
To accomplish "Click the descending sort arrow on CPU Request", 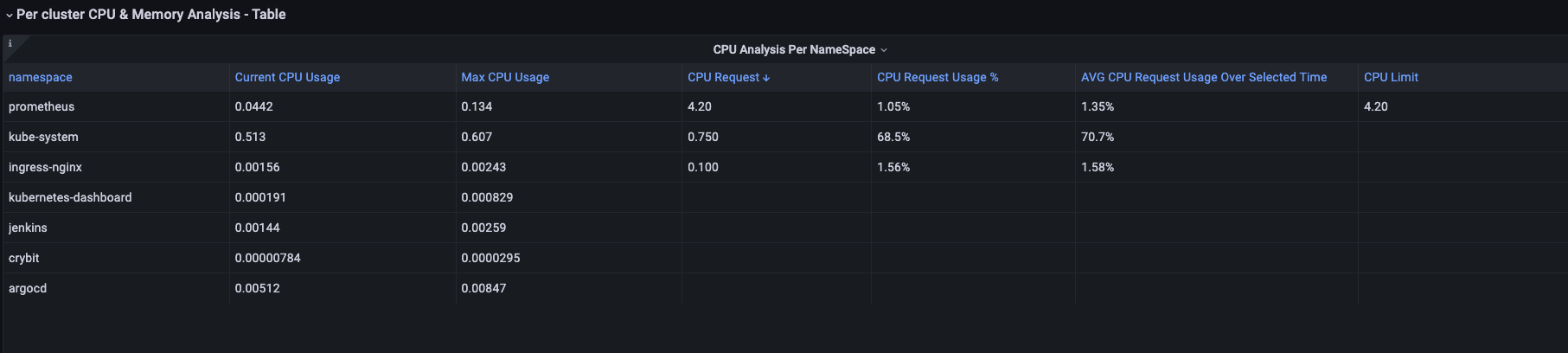I will tap(766, 78).
